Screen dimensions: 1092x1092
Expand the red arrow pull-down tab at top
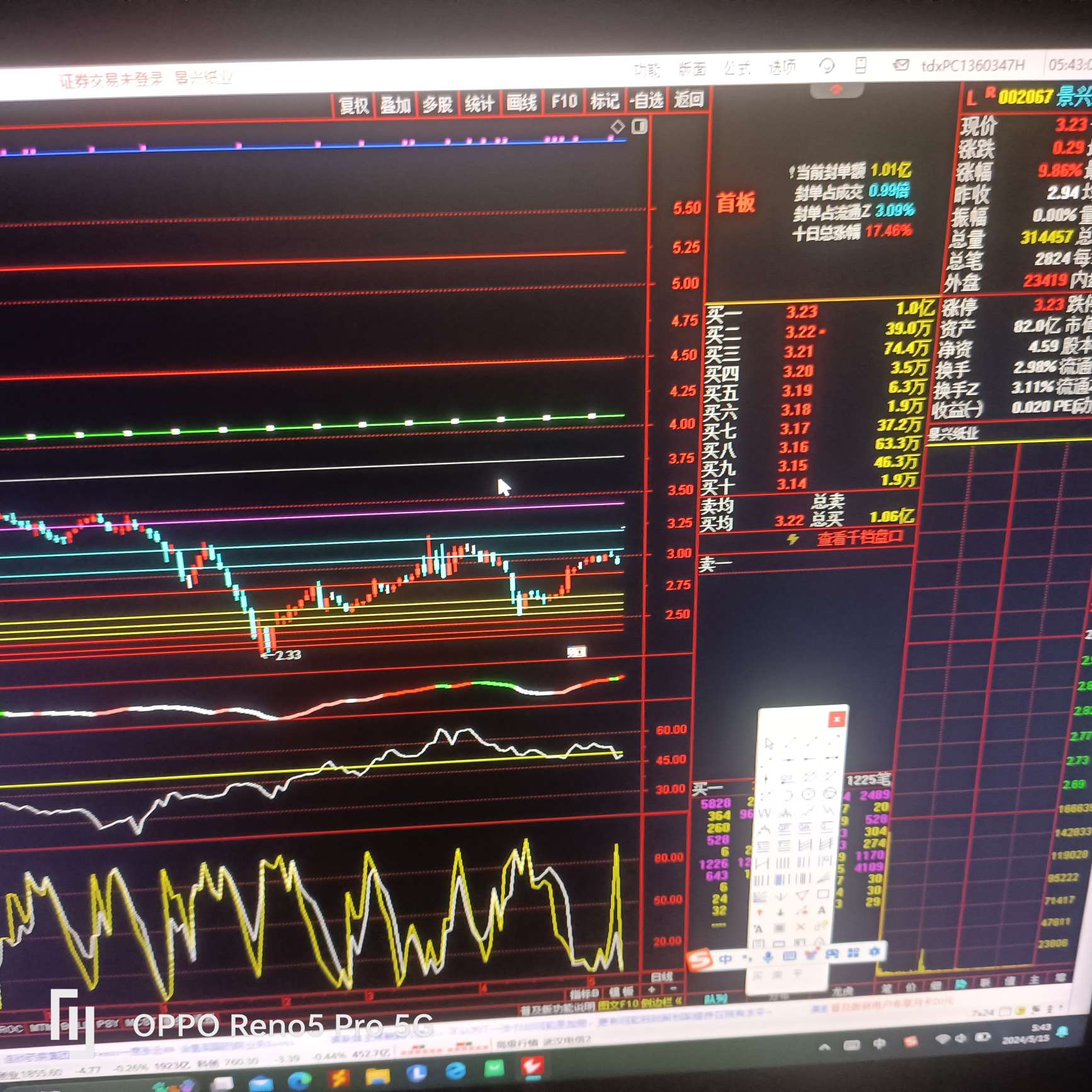coord(836,91)
